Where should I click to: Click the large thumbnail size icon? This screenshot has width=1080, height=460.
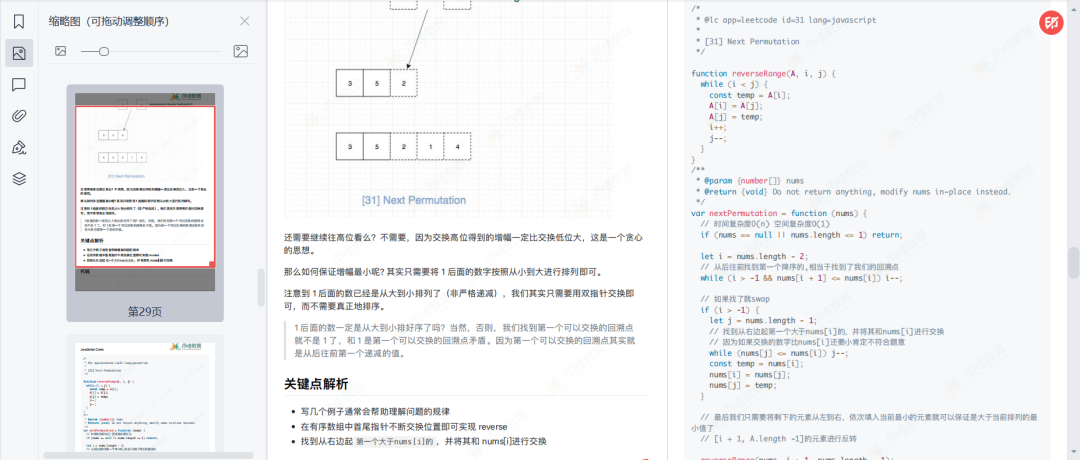click(240, 51)
